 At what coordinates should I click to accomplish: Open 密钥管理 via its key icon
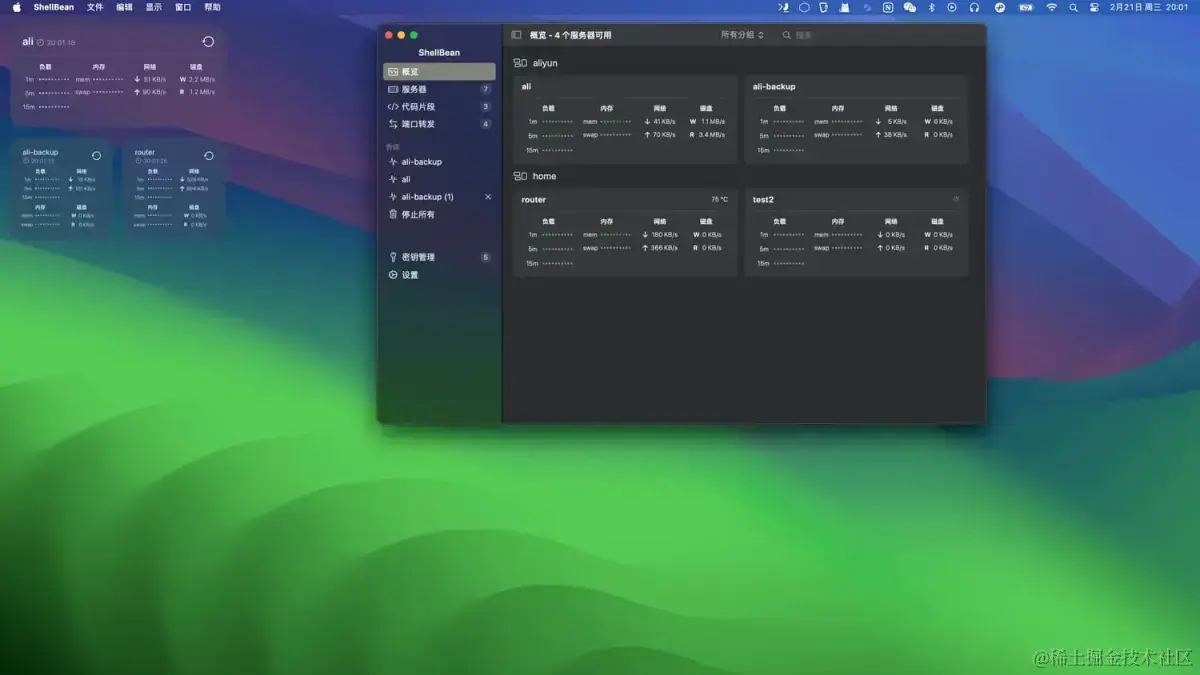coord(393,257)
